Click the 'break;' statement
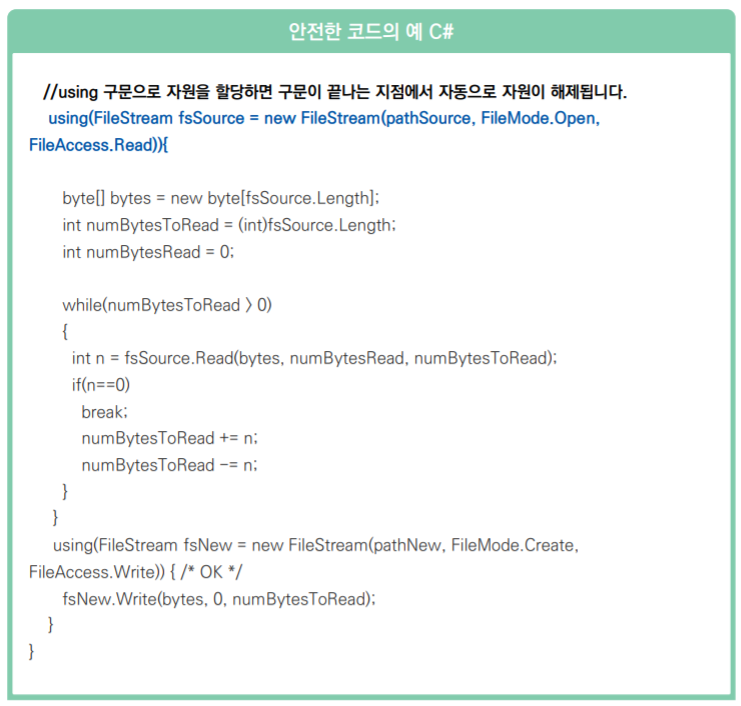 pos(104,412)
